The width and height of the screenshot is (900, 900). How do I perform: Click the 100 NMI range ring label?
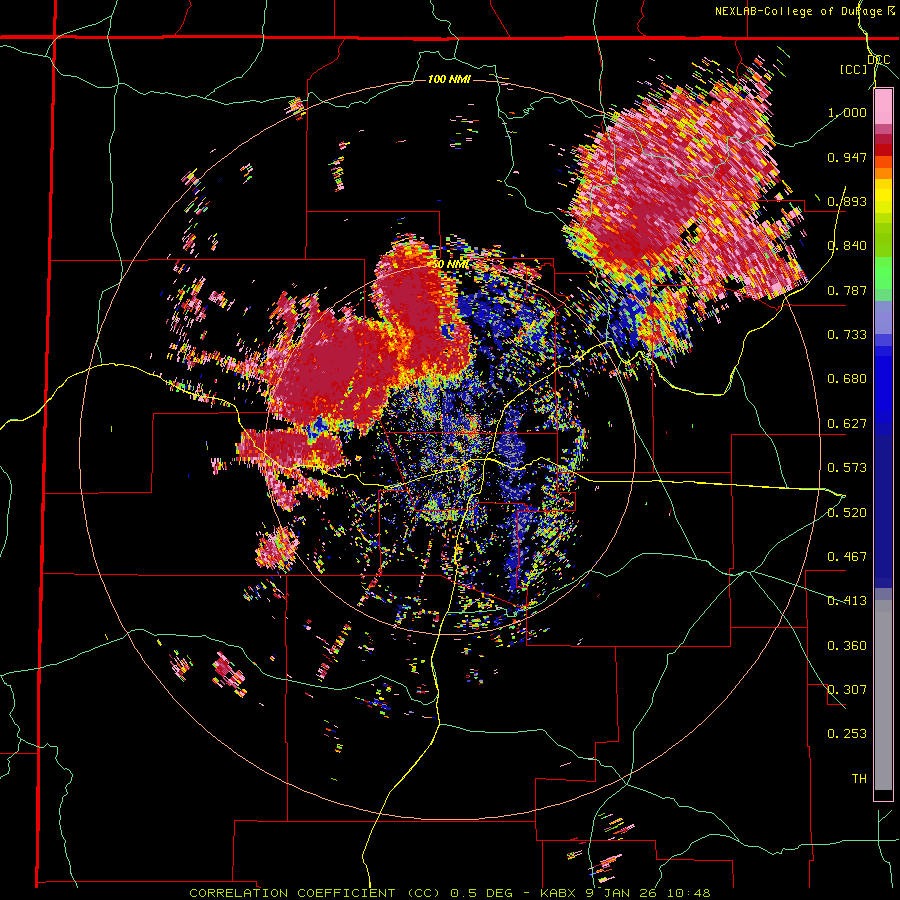449,79
